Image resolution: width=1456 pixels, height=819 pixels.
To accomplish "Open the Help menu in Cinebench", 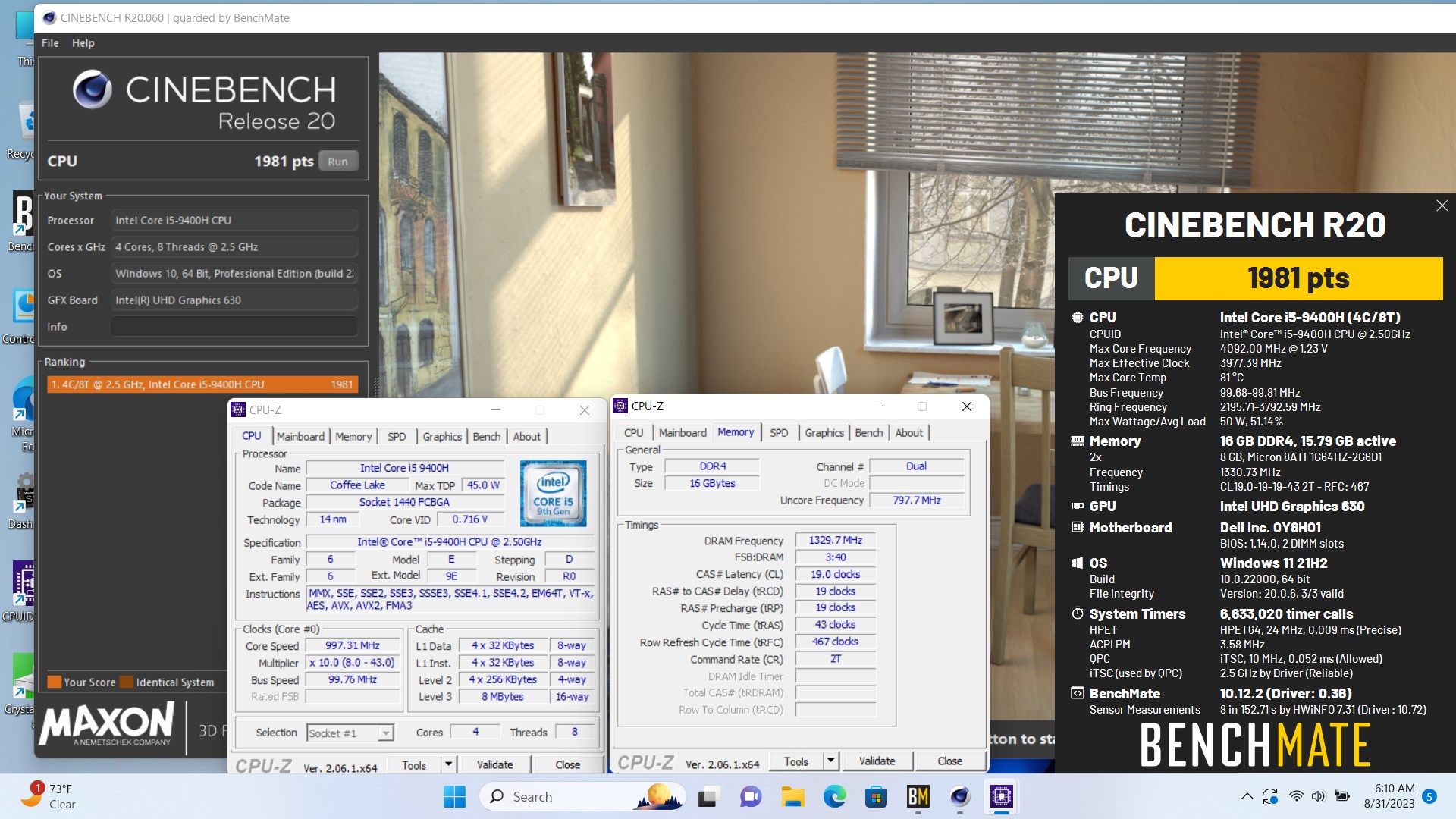I will pyautogui.click(x=83, y=43).
